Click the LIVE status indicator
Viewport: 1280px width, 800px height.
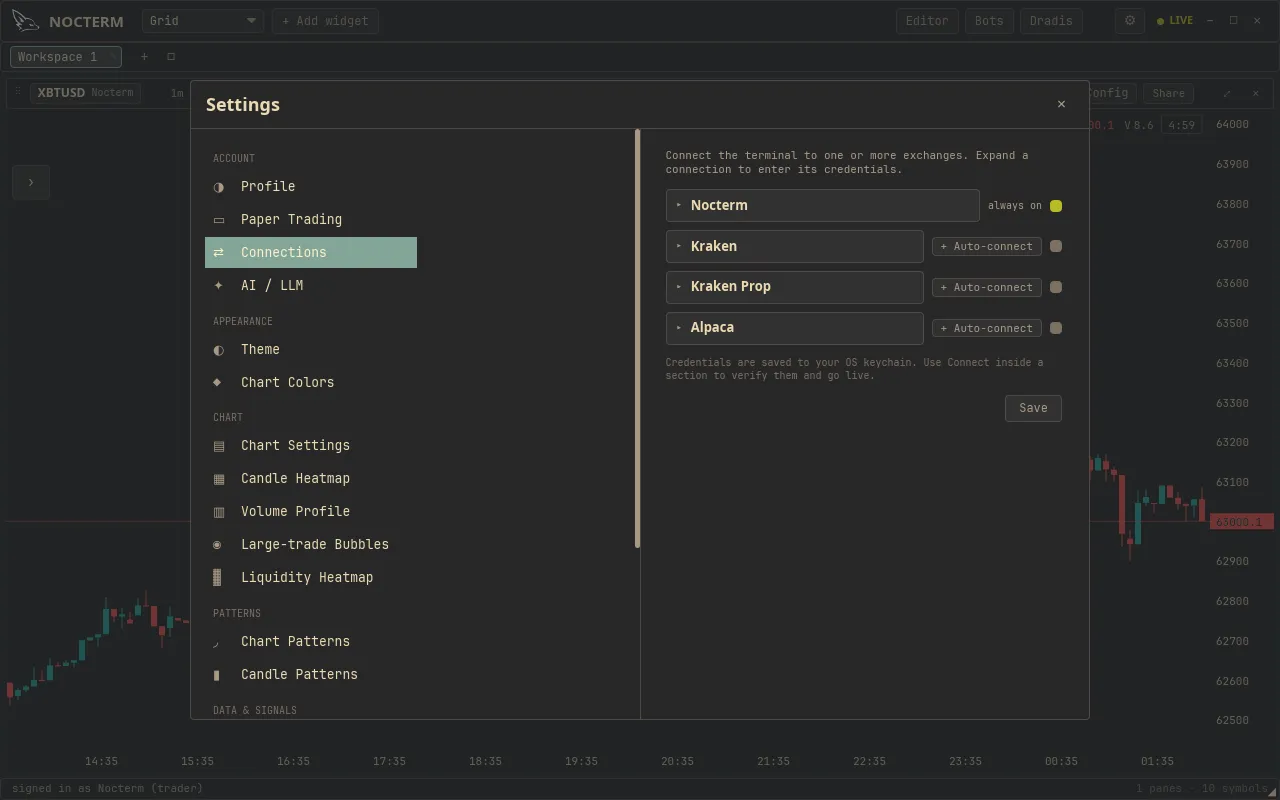pos(1175,21)
